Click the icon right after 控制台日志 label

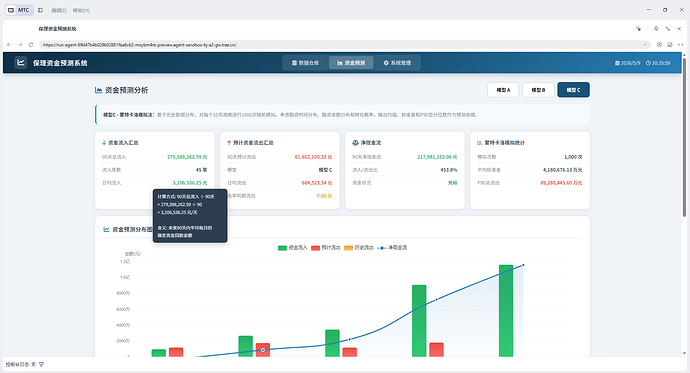(x=33, y=364)
